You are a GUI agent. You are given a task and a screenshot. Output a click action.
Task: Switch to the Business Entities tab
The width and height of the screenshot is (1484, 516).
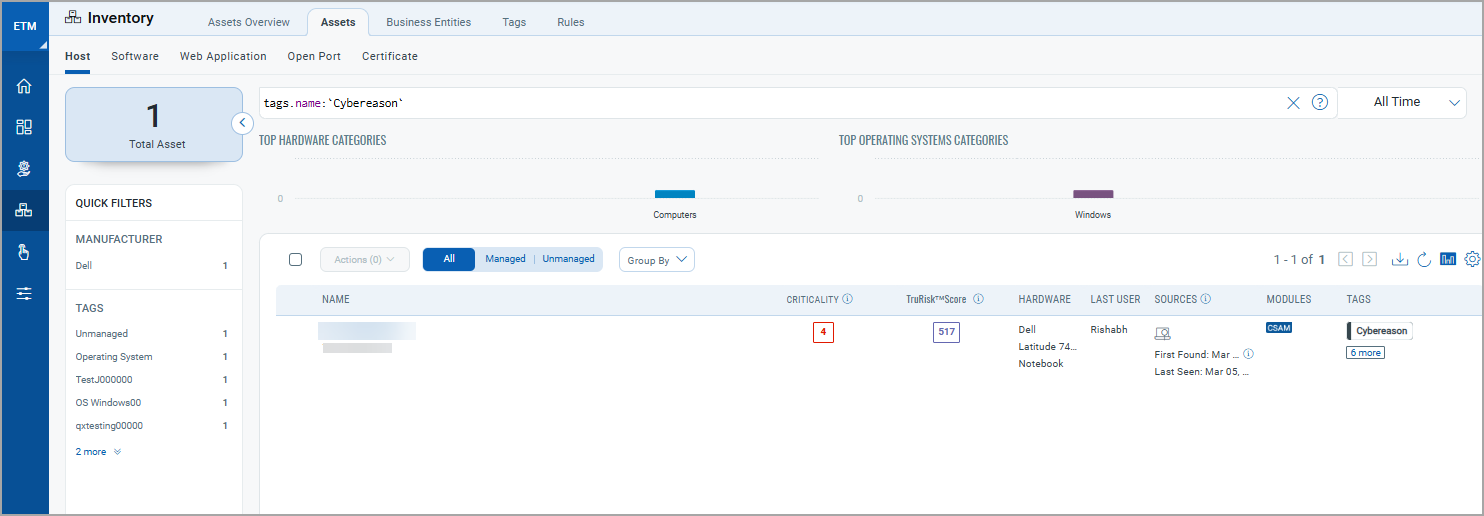[428, 22]
